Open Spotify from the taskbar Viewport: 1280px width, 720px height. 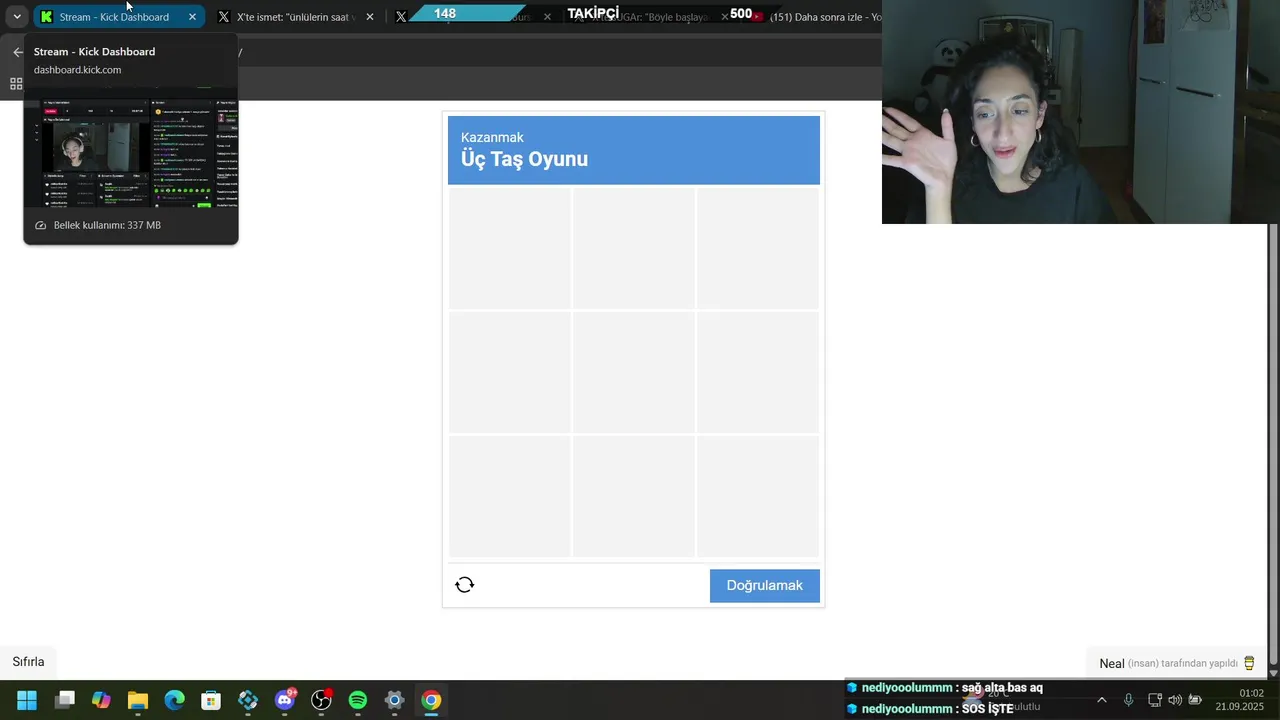tap(358, 700)
